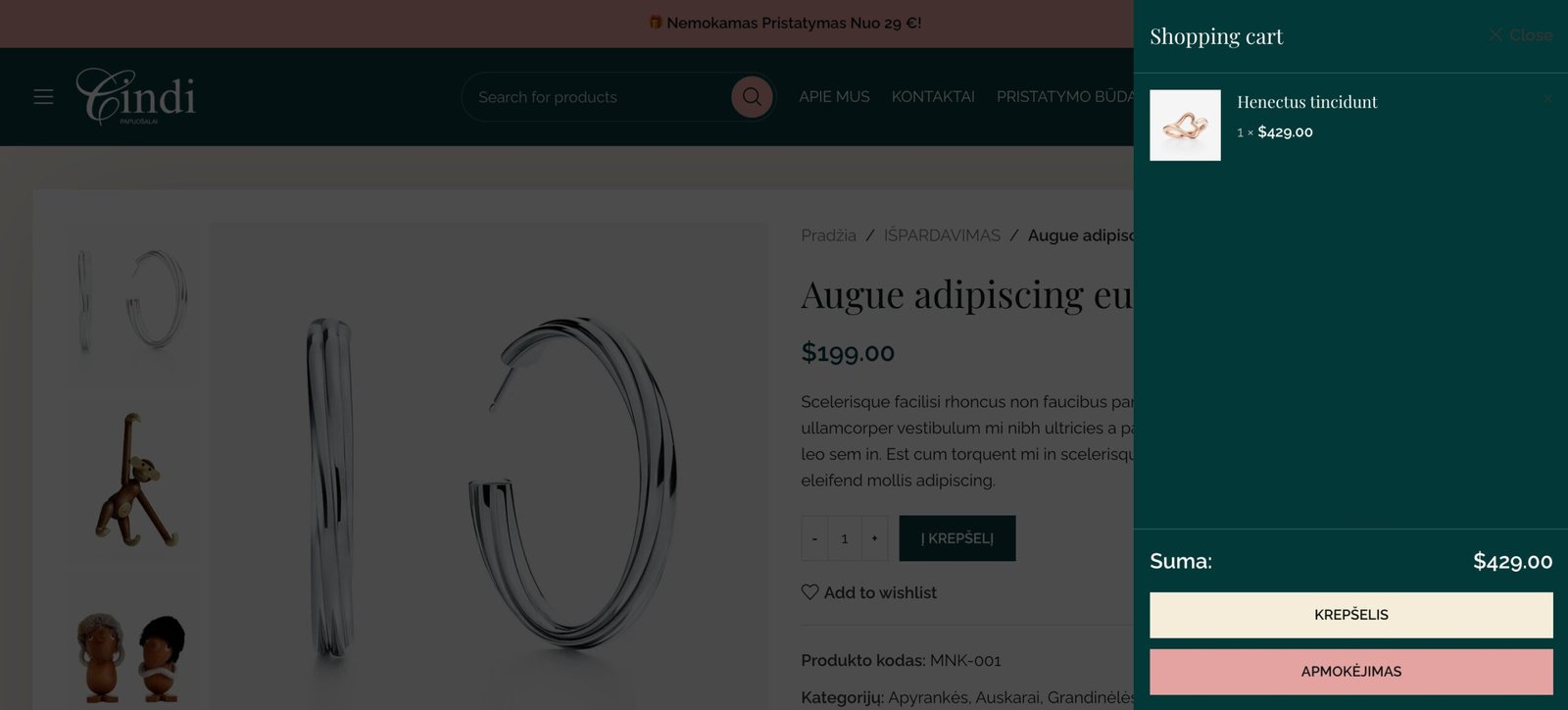Open the hamburger menu icon

pyautogui.click(x=43, y=97)
